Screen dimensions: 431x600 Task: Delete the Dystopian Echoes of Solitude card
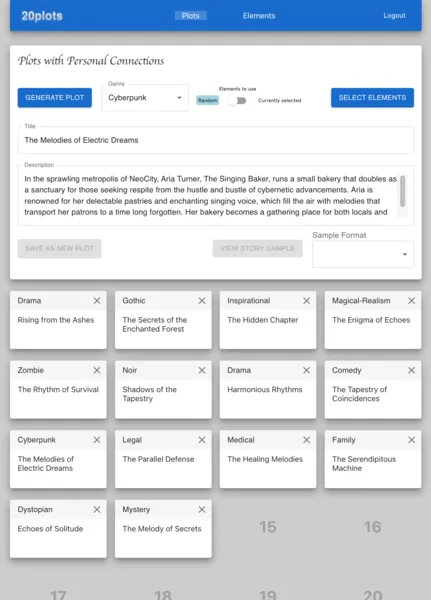pos(97,510)
